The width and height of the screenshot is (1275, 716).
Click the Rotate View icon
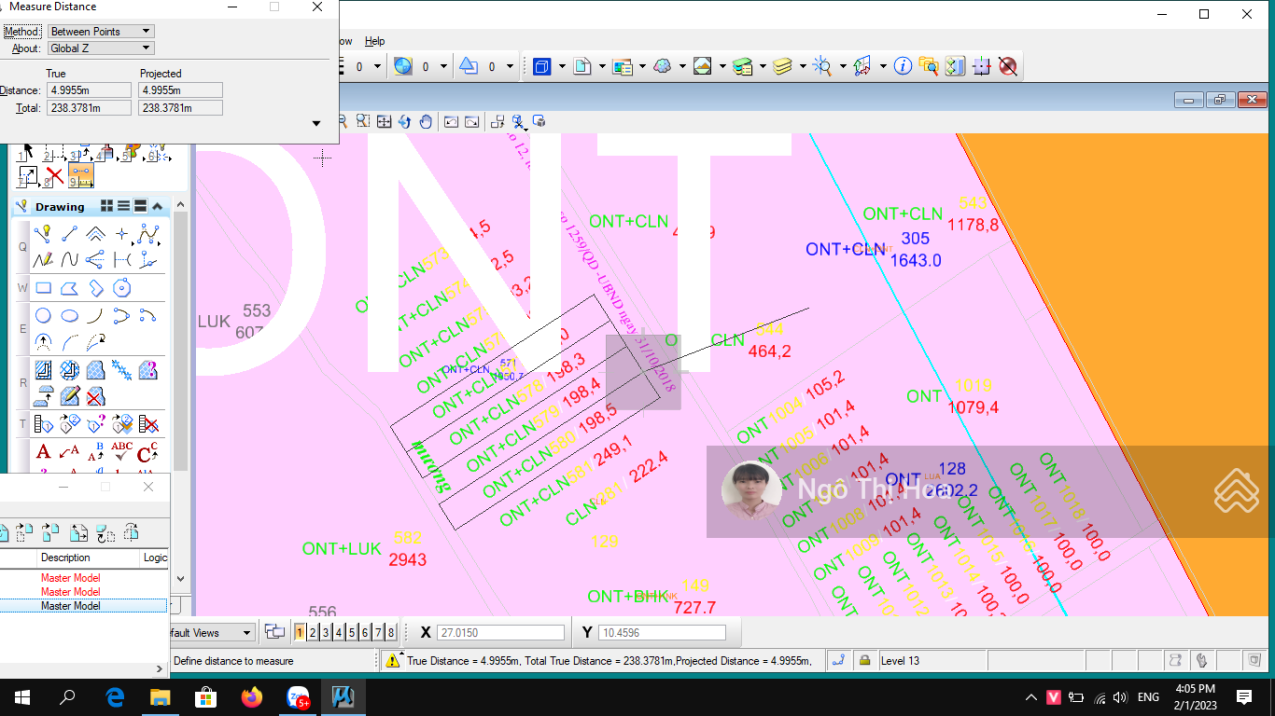pyautogui.click(x=404, y=122)
